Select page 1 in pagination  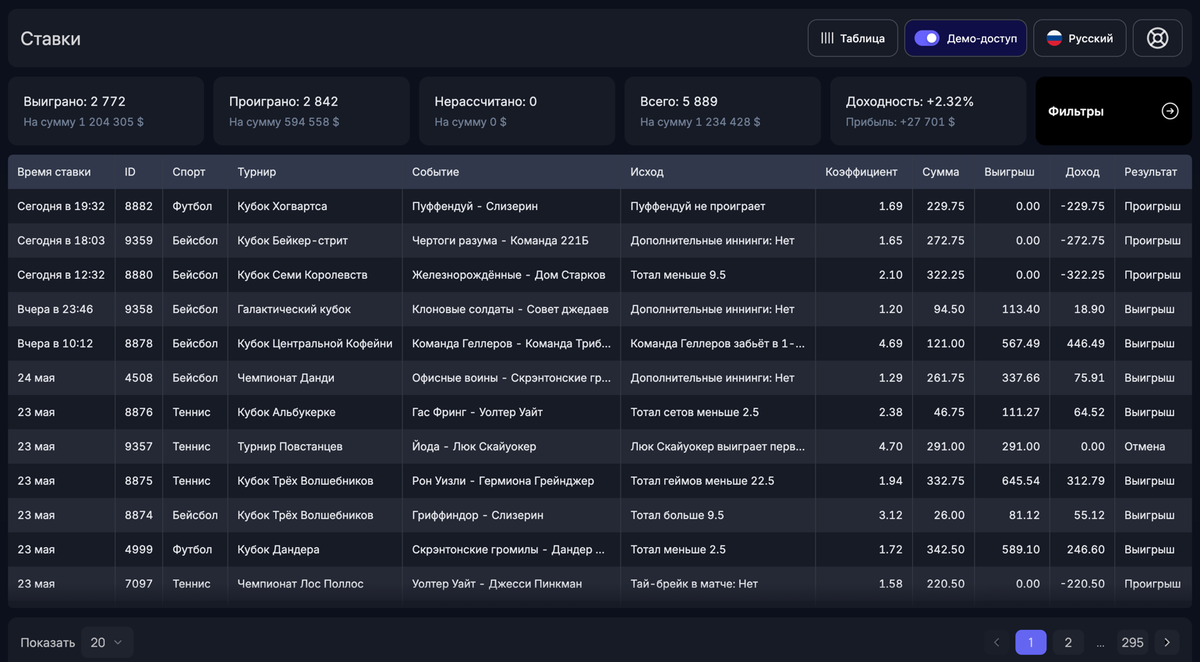[x=1031, y=642]
